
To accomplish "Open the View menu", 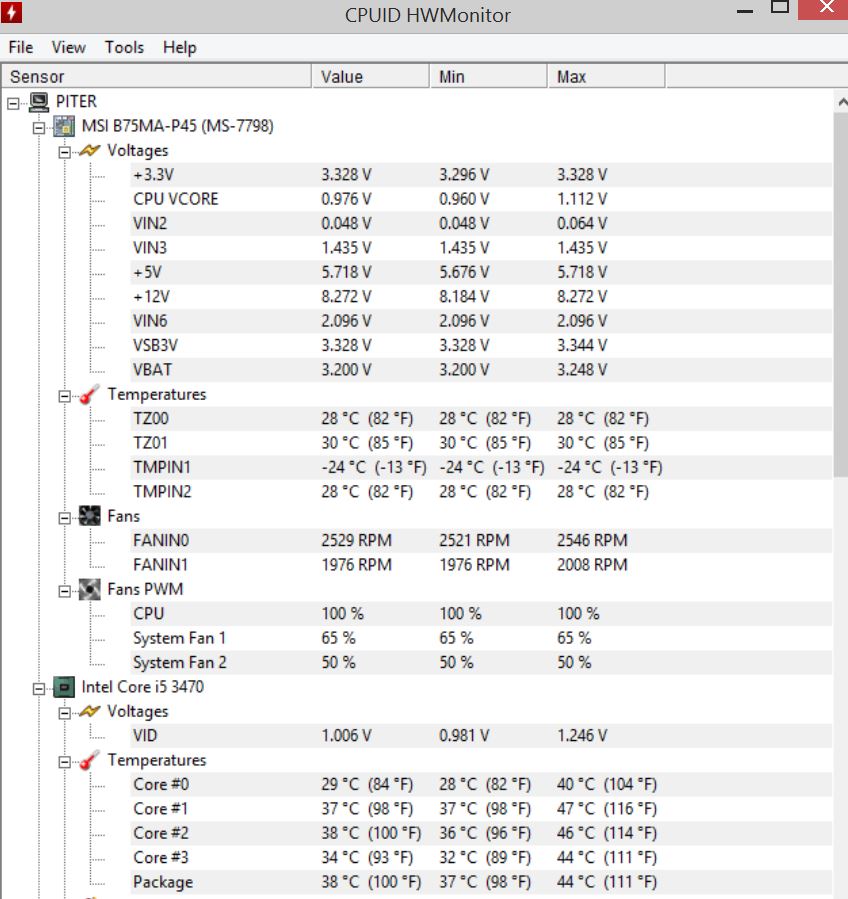I will [68, 47].
